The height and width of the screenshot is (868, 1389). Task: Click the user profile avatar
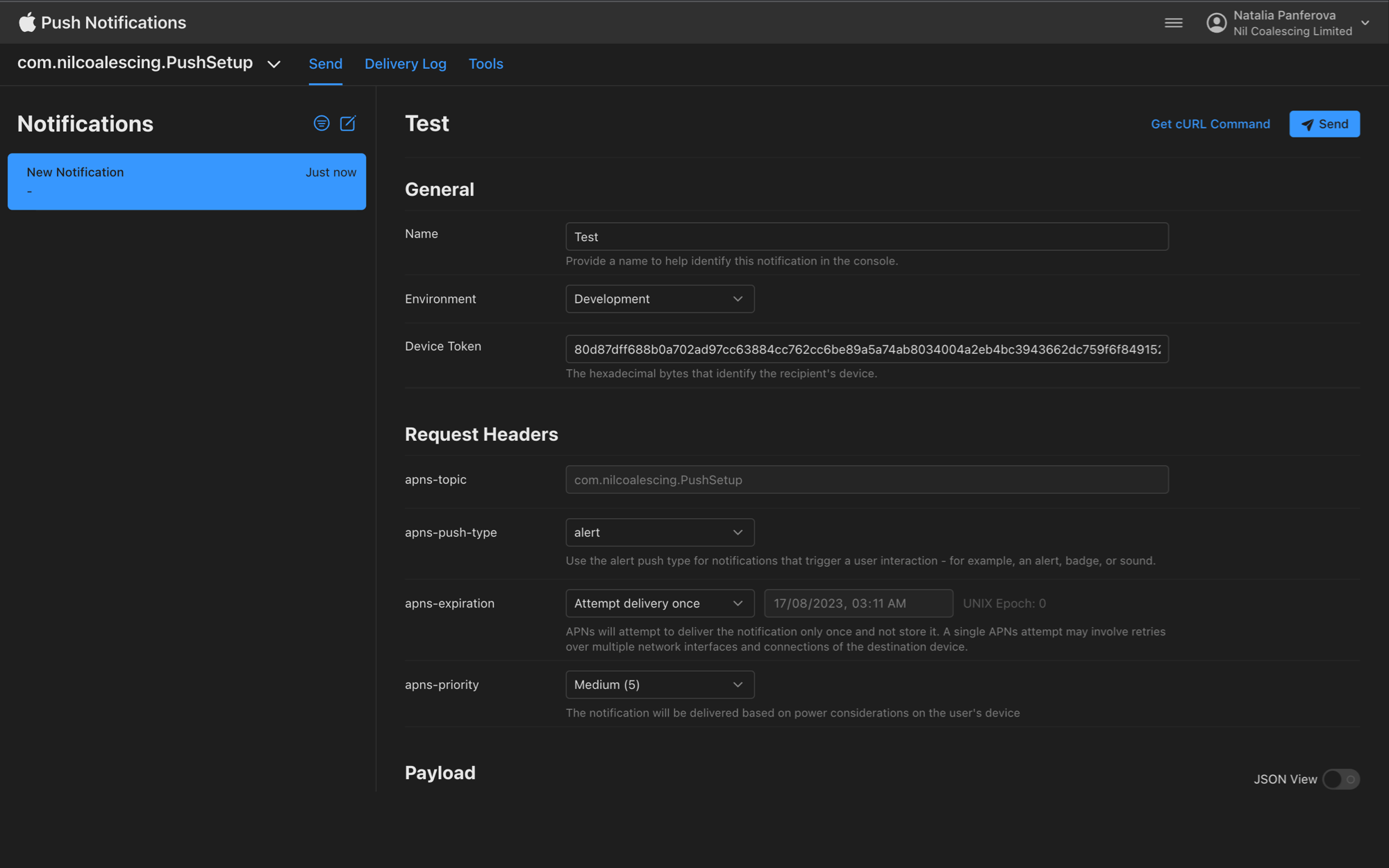click(x=1216, y=22)
